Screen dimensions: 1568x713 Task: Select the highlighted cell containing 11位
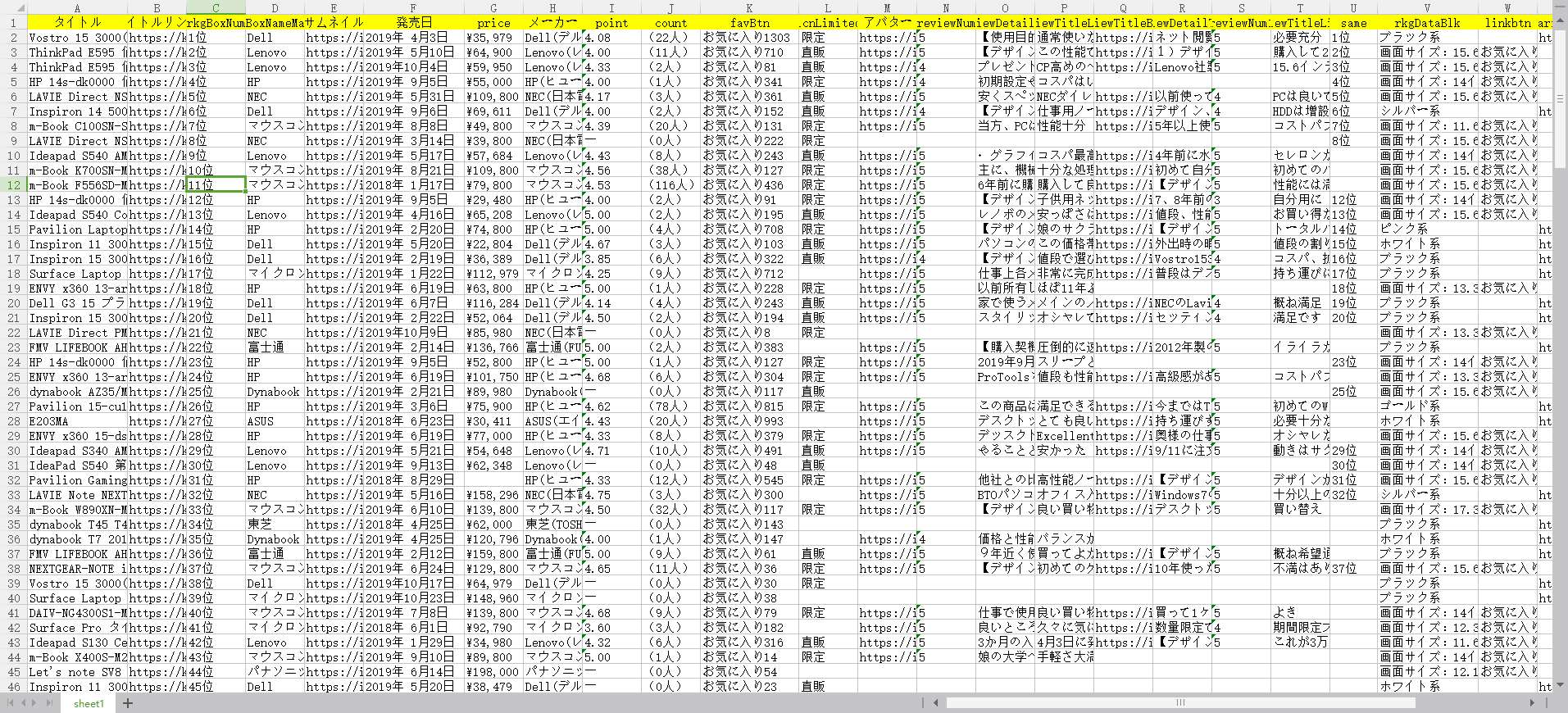click(216, 185)
